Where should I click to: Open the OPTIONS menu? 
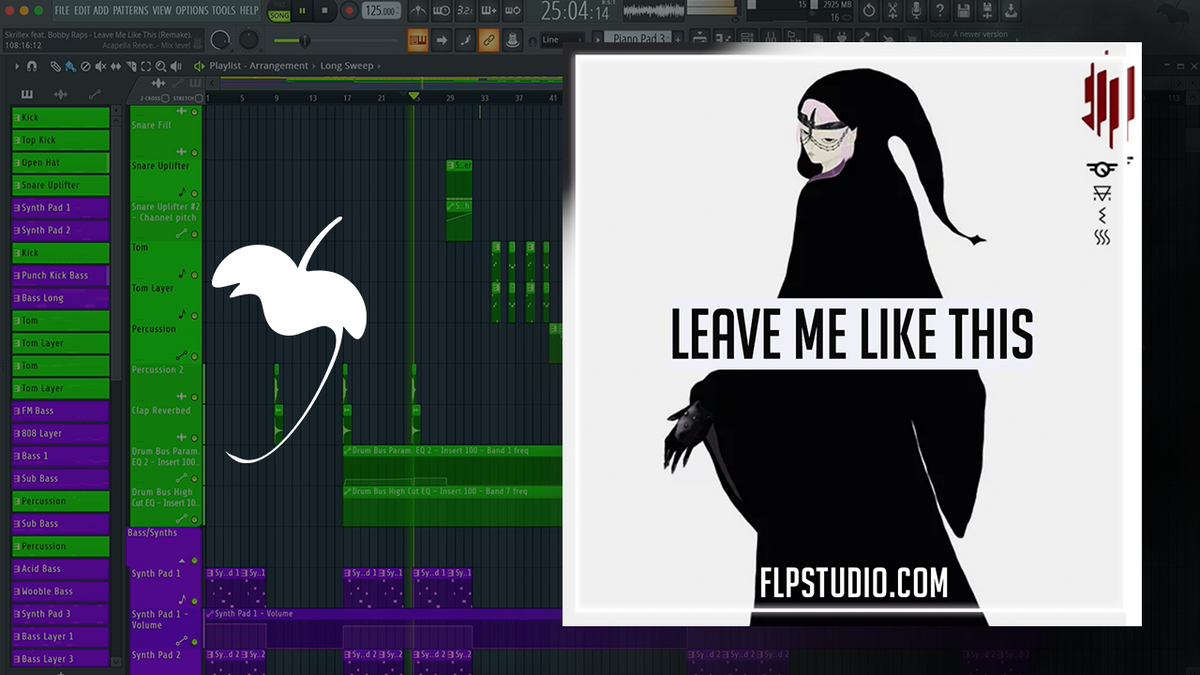tap(193, 10)
